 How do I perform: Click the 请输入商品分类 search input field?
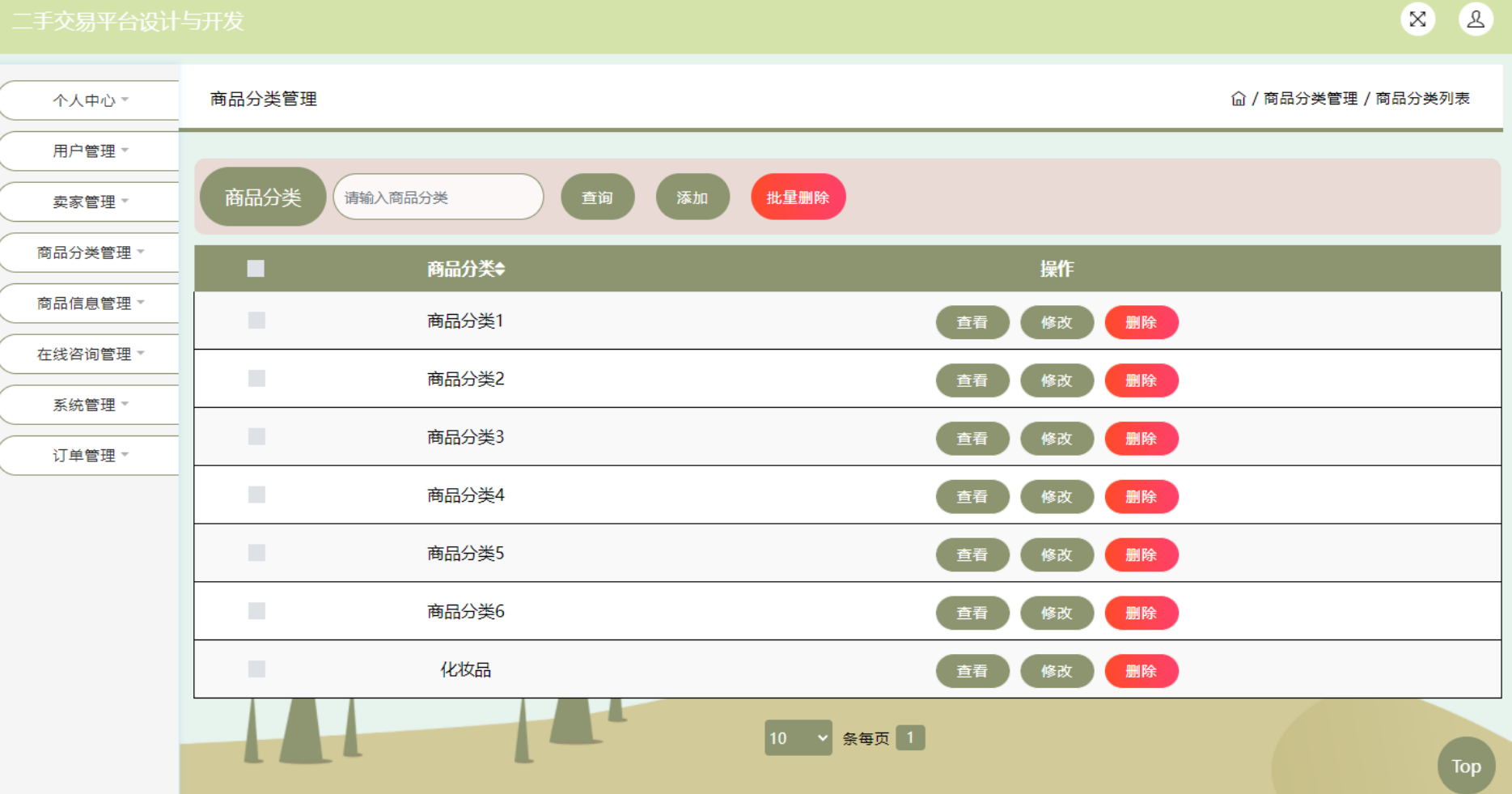(438, 197)
